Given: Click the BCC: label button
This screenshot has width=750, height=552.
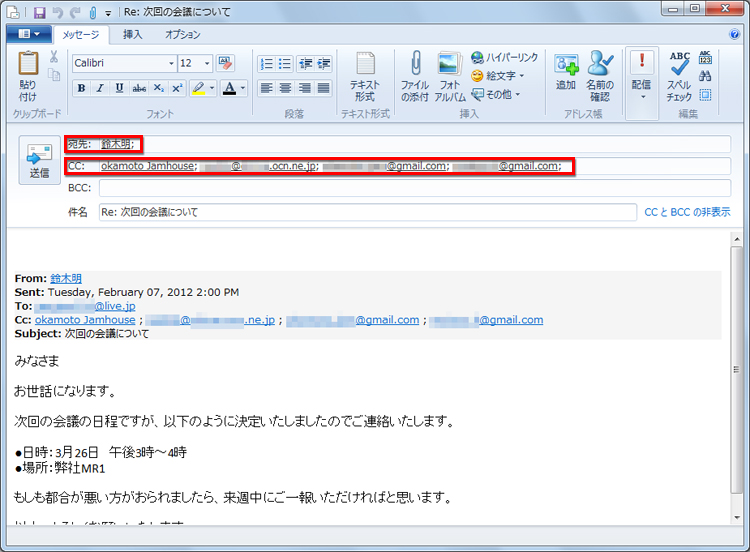Looking at the screenshot, I should 79,188.
